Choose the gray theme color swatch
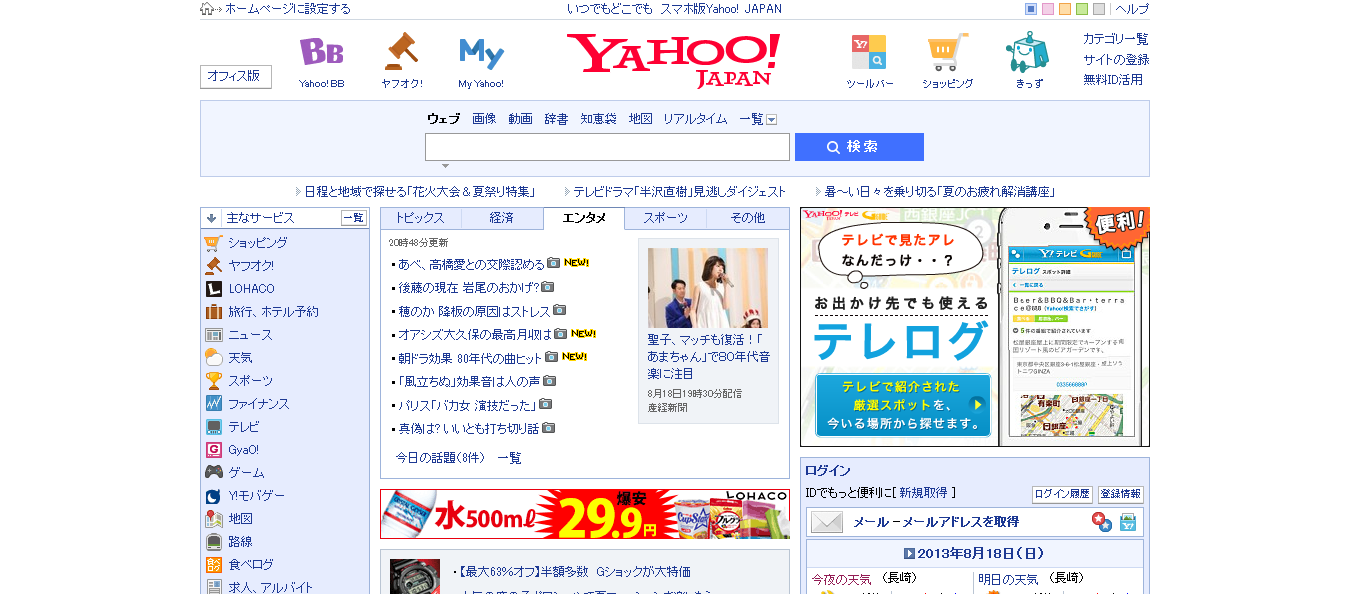 (x=1099, y=9)
